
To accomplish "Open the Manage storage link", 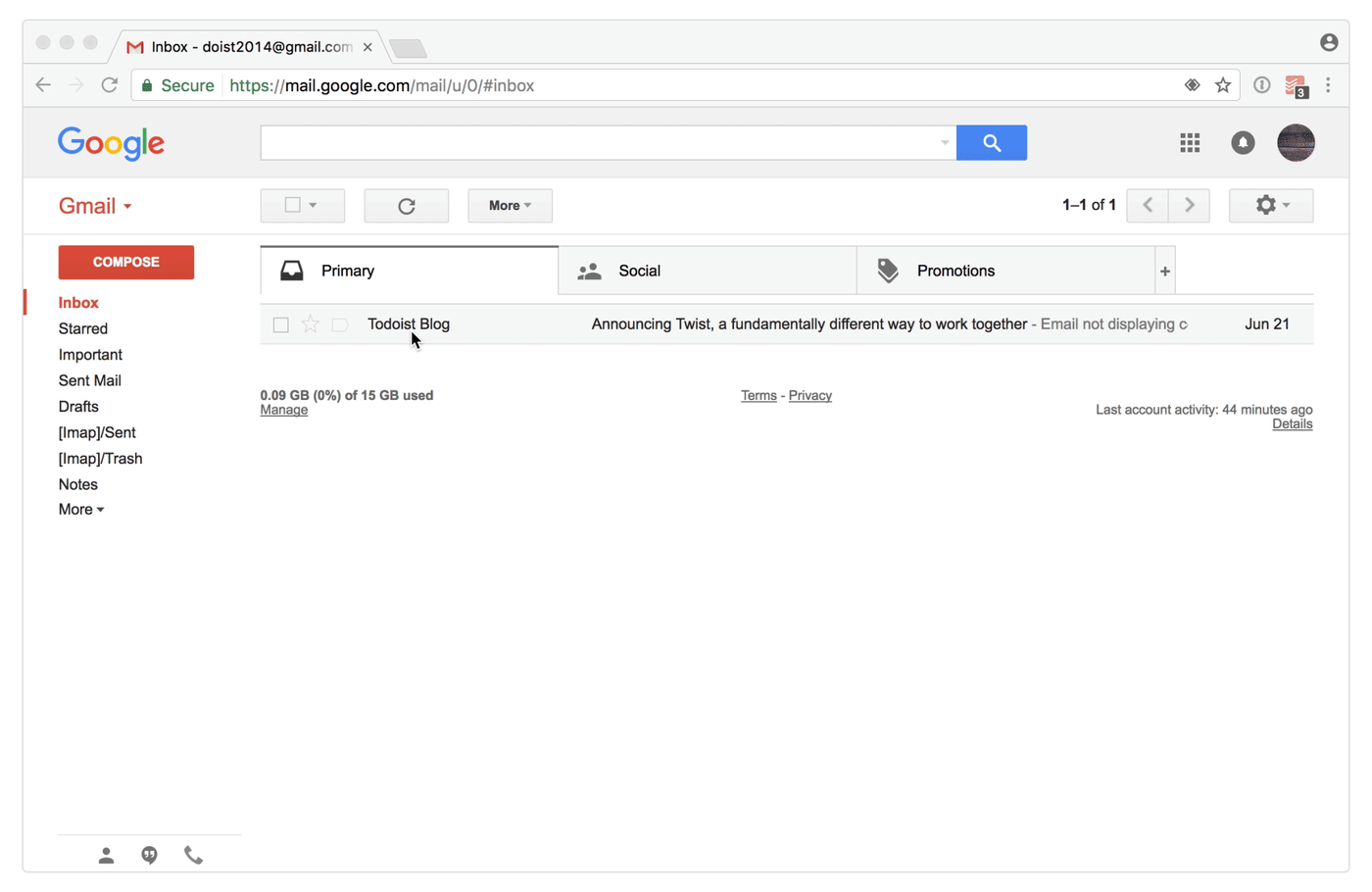I will coord(283,409).
